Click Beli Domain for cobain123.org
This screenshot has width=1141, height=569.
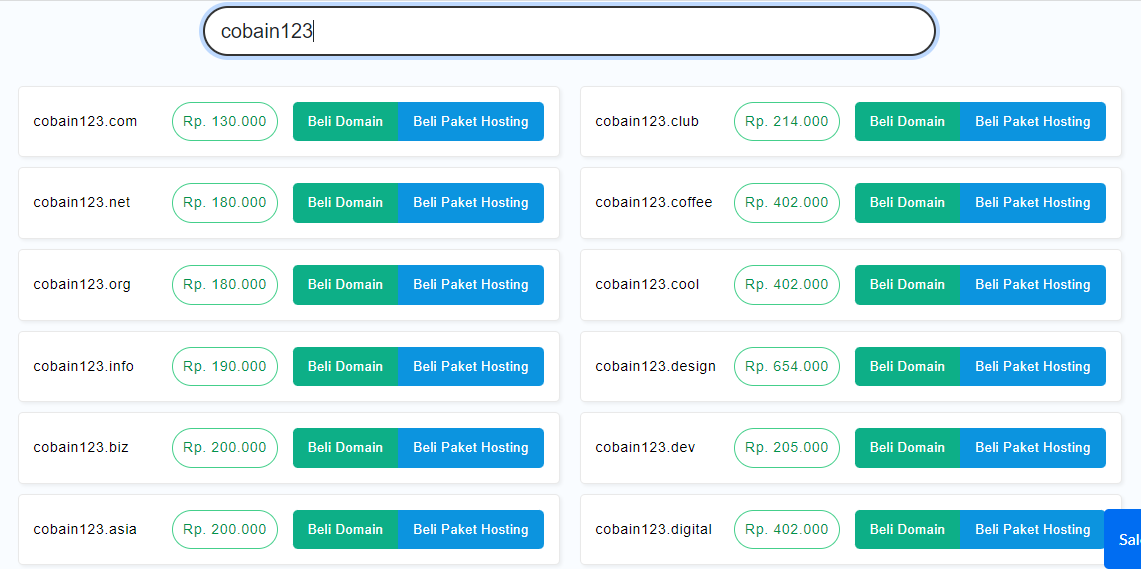(346, 284)
